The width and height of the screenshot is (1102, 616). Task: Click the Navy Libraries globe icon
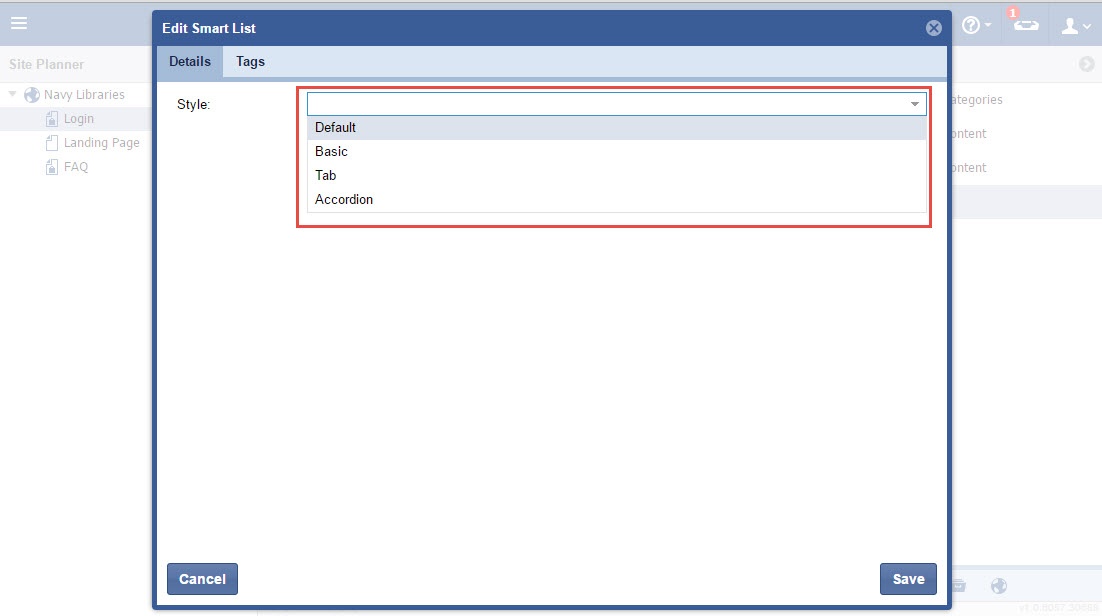(x=32, y=95)
